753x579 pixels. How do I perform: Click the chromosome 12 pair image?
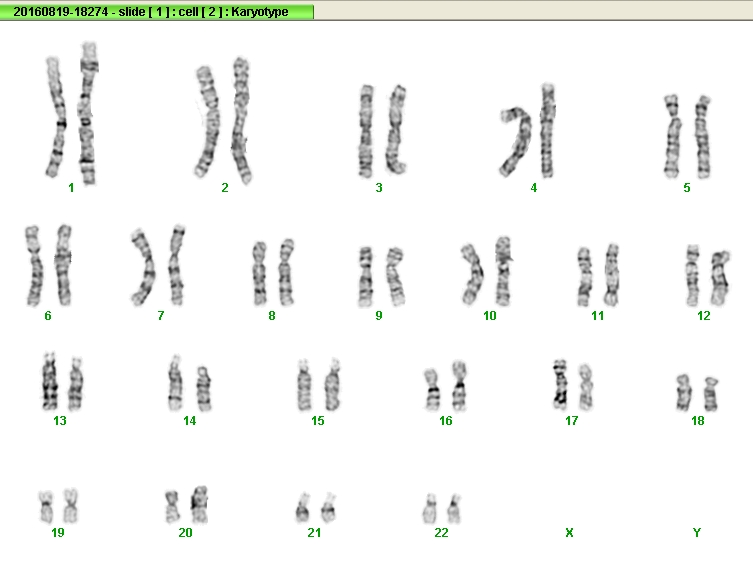coord(708,276)
